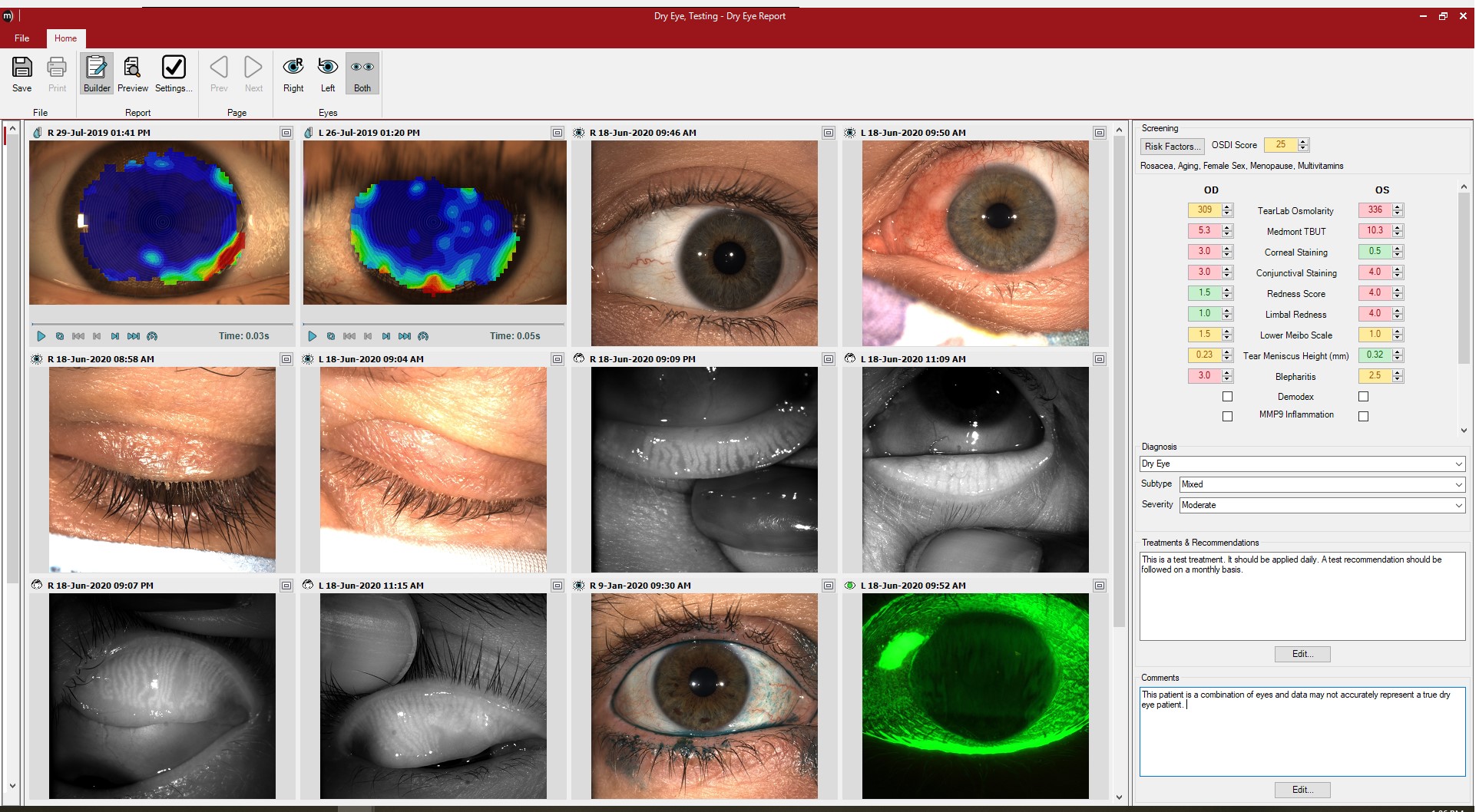Image resolution: width=1479 pixels, height=812 pixels.
Task: Check the OD Demodex checkbox
Action: (1227, 397)
